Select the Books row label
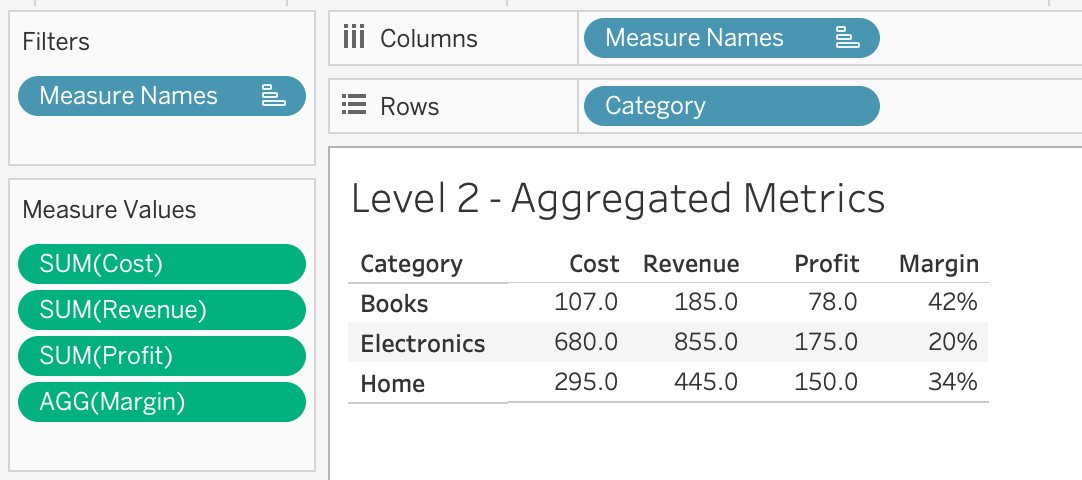 (x=394, y=303)
